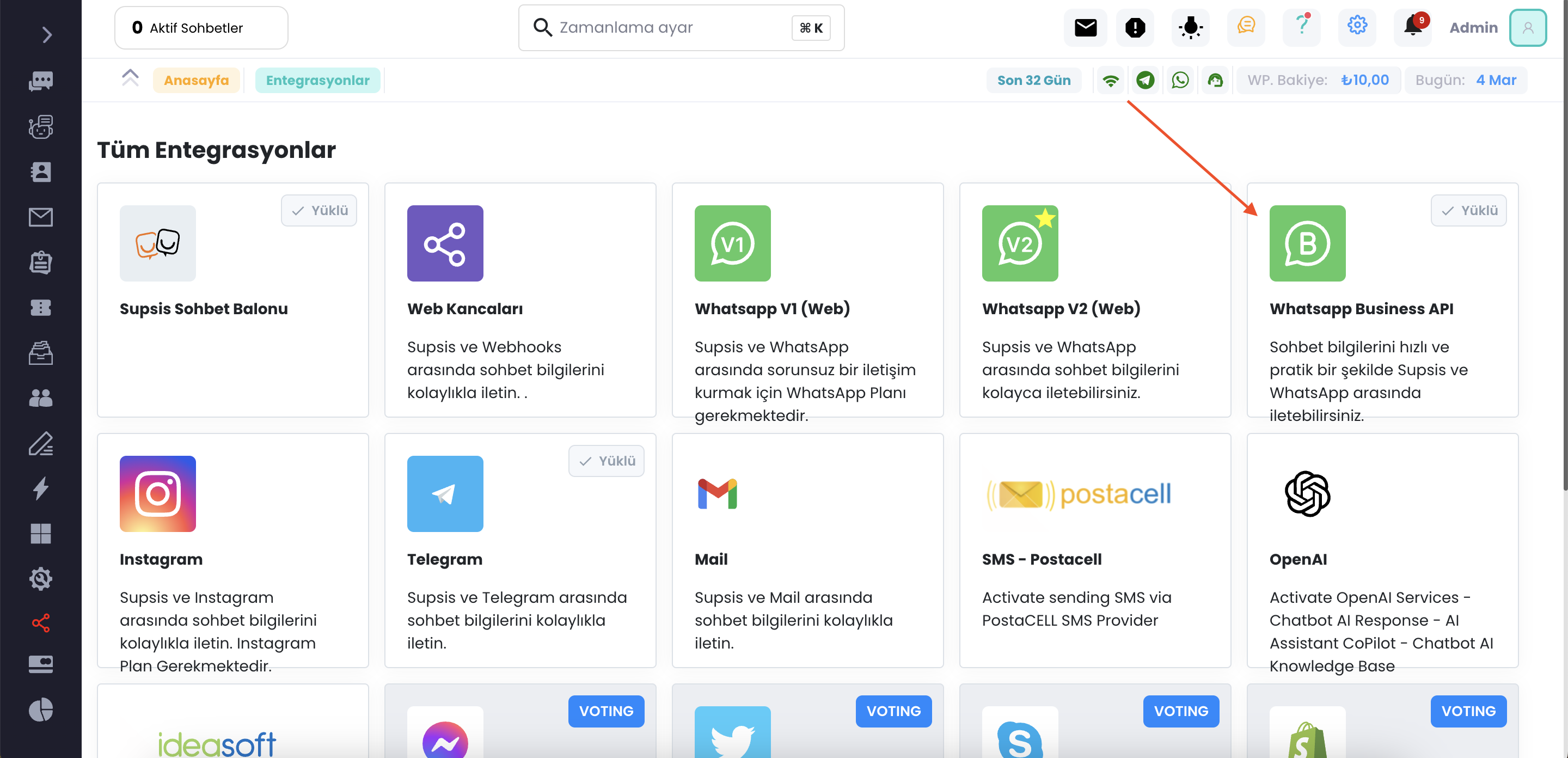This screenshot has width=1568, height=758.
Task: Open the red integrations share icon in sidebar
Action: (41, 623)
